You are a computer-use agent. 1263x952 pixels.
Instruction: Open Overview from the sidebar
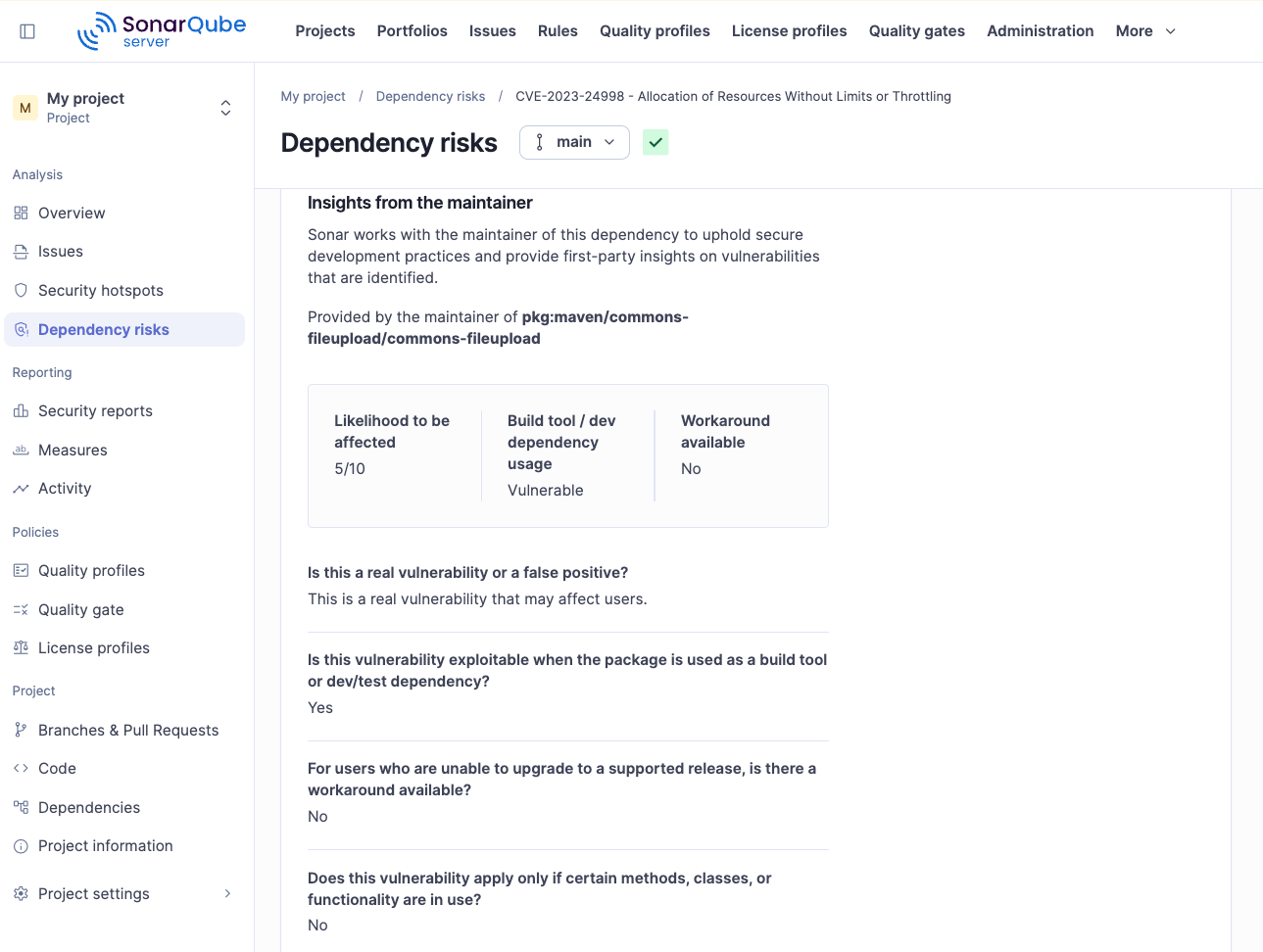(72, 213)
